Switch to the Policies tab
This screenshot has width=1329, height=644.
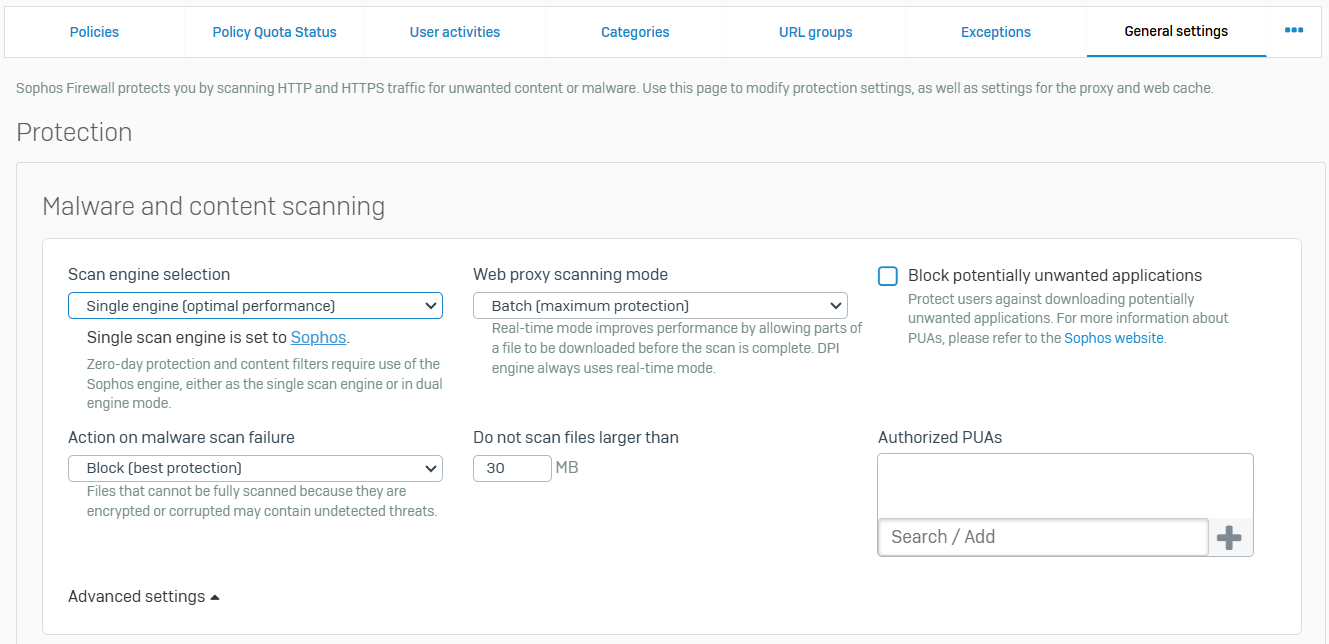(94, 32)
